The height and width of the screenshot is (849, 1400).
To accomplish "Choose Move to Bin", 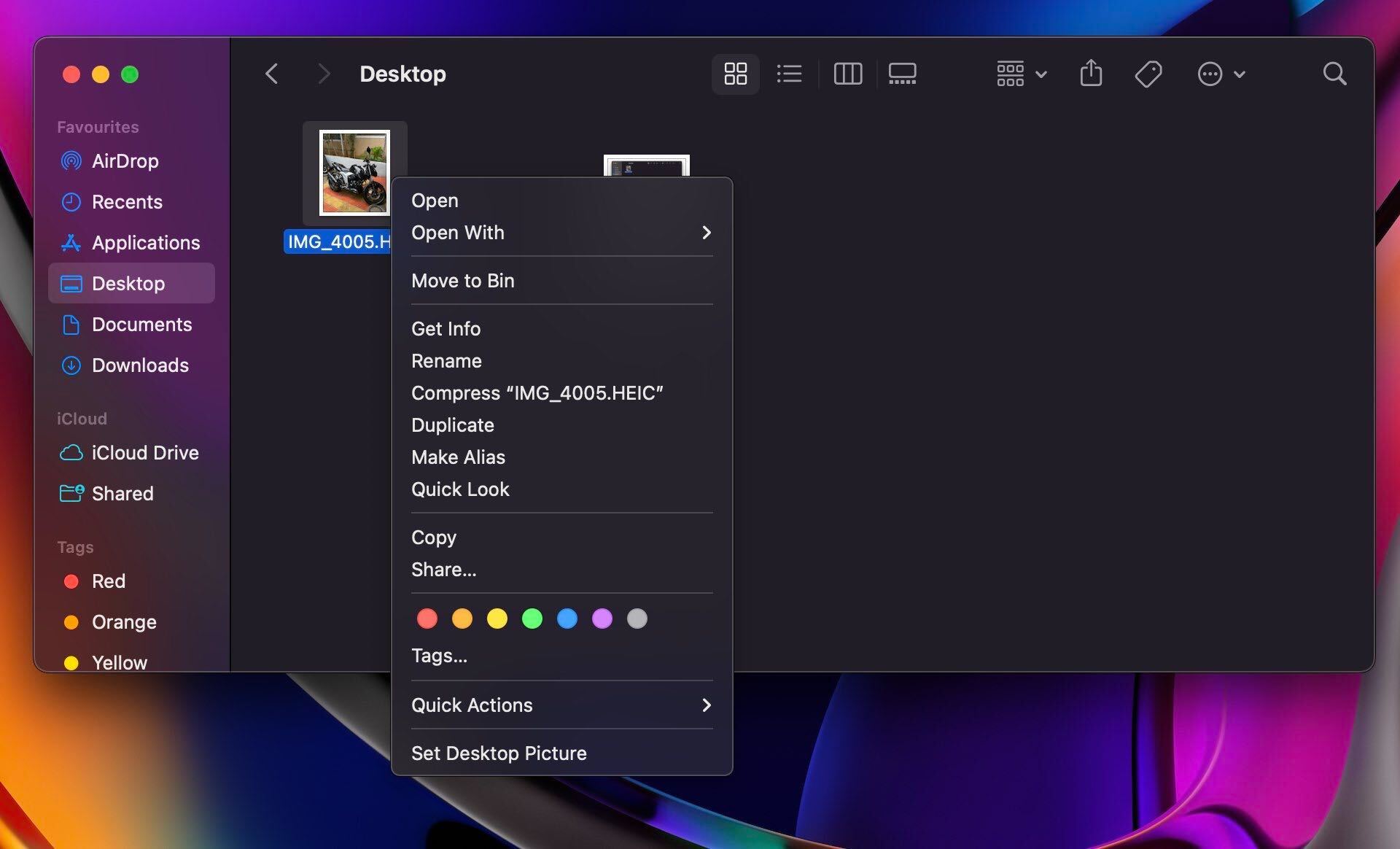I will [x=561, y=280].
